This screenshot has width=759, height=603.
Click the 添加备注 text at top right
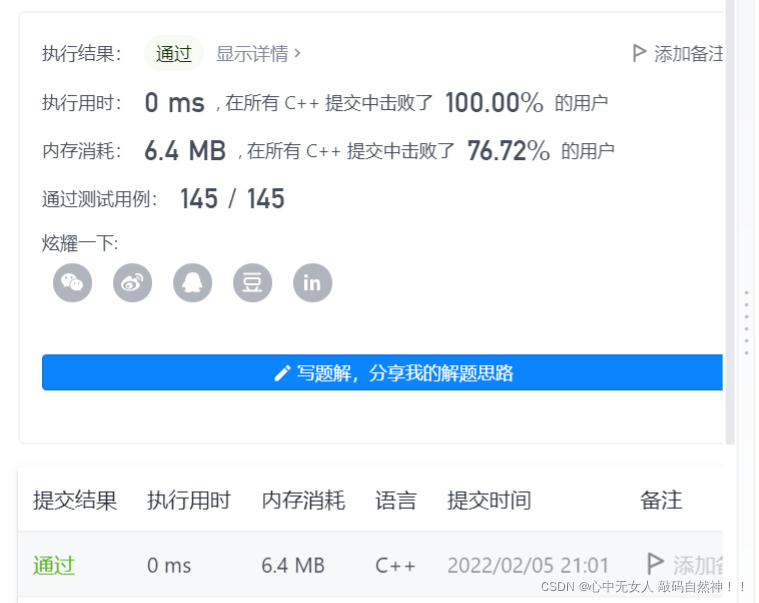689,54
